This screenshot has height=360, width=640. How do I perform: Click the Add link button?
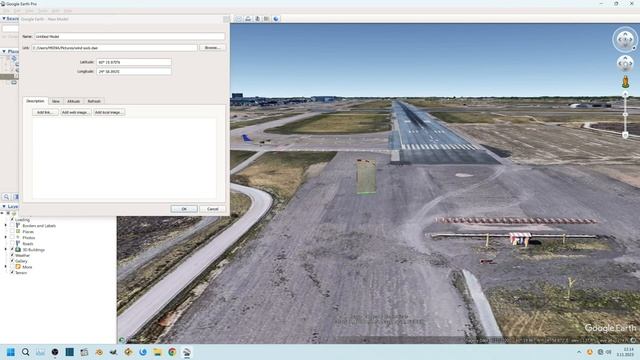tap(45, 112)
